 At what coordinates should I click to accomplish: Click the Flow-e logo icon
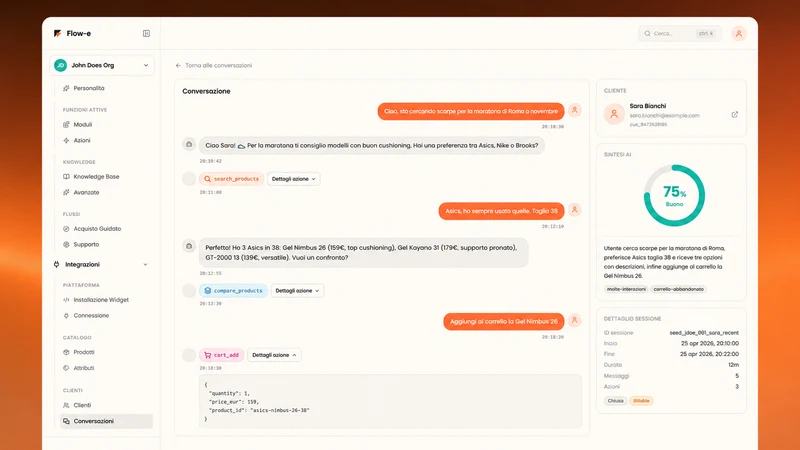(x=57, y=33)
